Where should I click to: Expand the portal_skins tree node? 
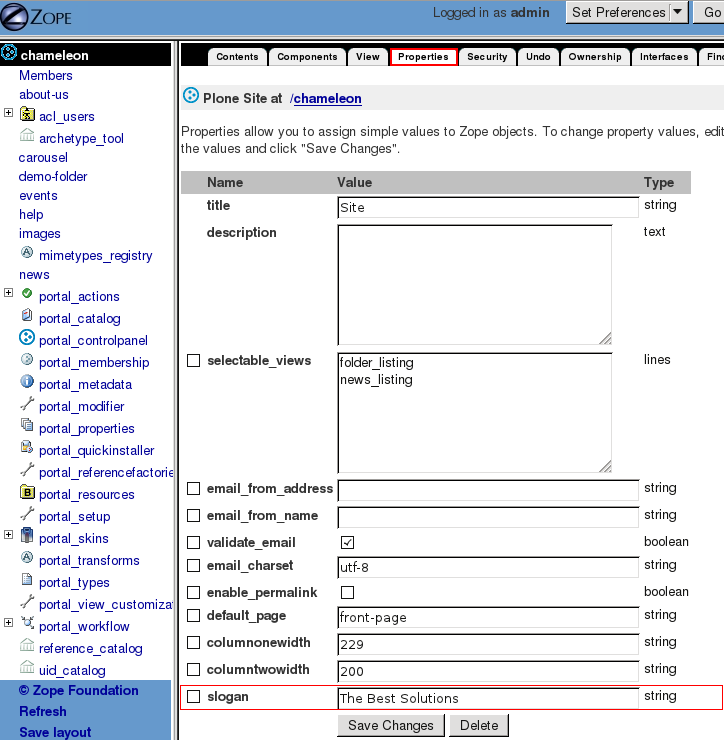8,534
